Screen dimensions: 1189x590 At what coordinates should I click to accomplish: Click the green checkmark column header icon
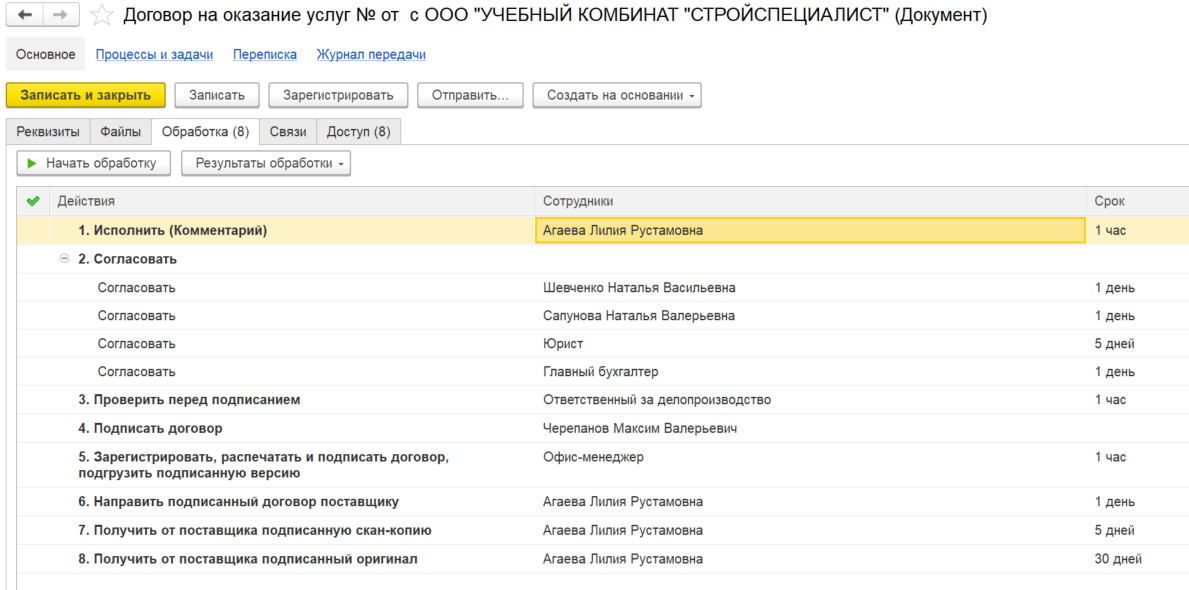(33, 201)
